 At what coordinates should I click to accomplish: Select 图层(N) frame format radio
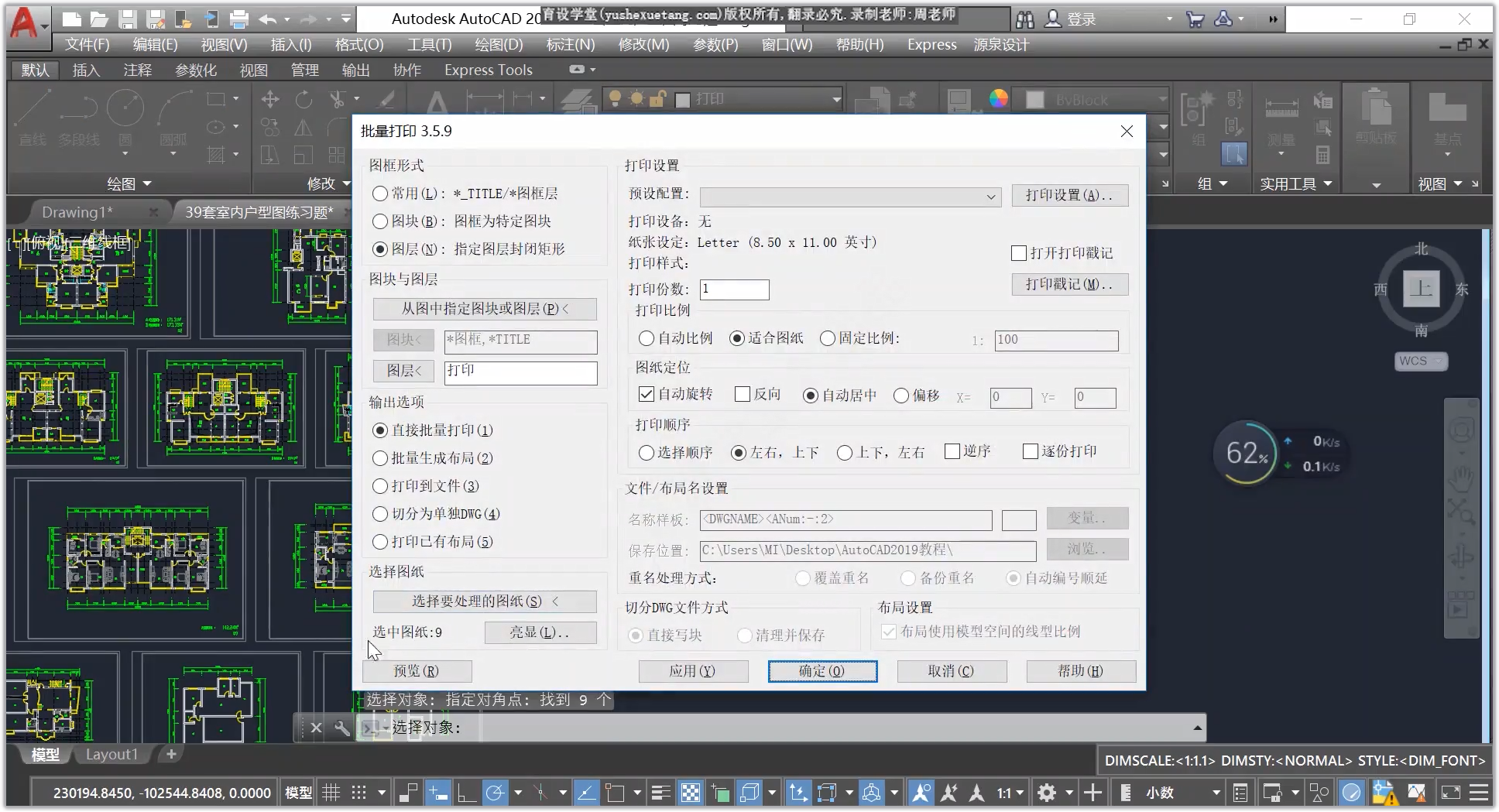tap(380, 249)
